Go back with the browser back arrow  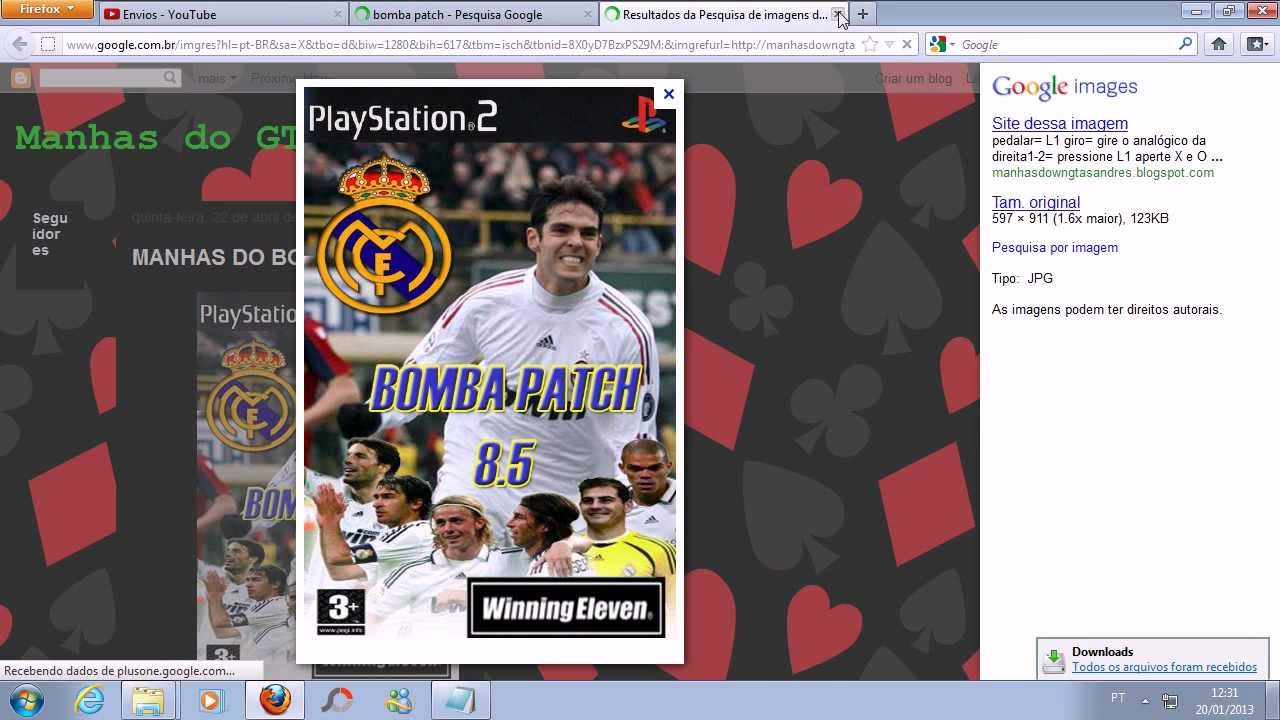click(x=19, y=44)
